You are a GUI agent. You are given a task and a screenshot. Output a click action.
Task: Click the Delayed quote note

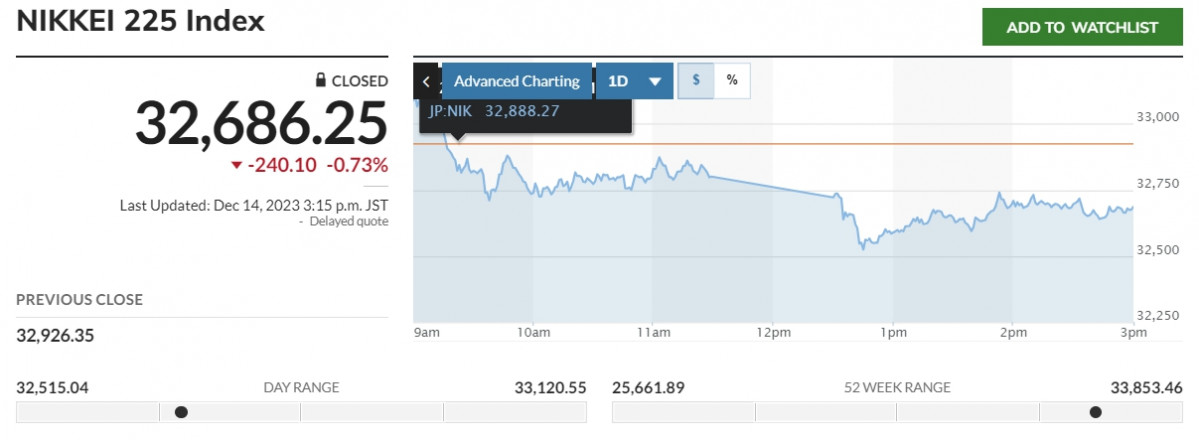click(x=348, y=222)
